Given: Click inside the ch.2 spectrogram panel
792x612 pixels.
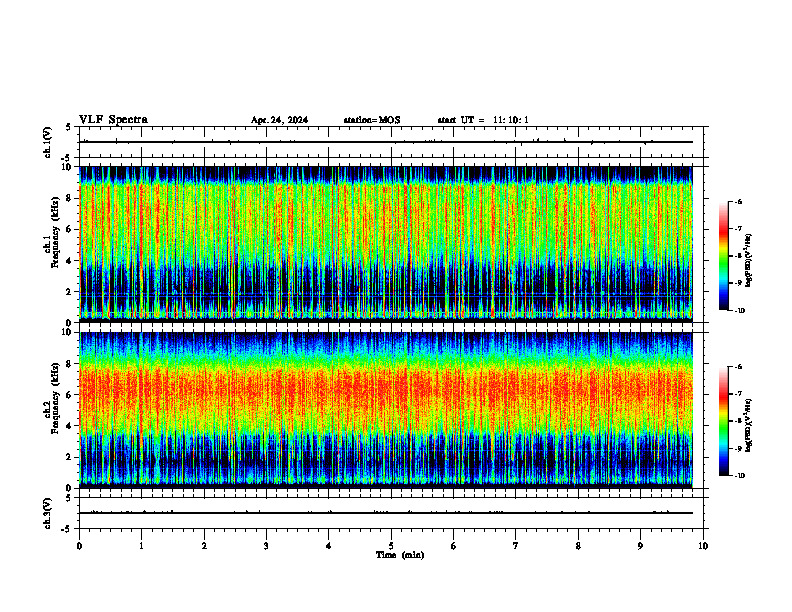Looking at the screenshot, I should point(386,410).
